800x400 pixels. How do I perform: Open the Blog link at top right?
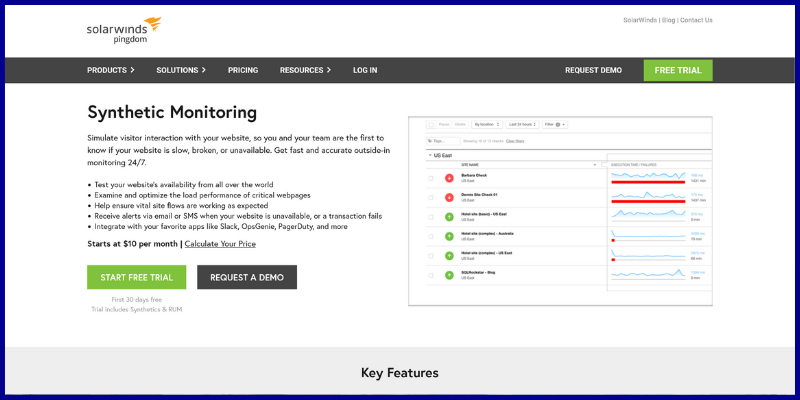pyautogui.click(x=668, y=20)
